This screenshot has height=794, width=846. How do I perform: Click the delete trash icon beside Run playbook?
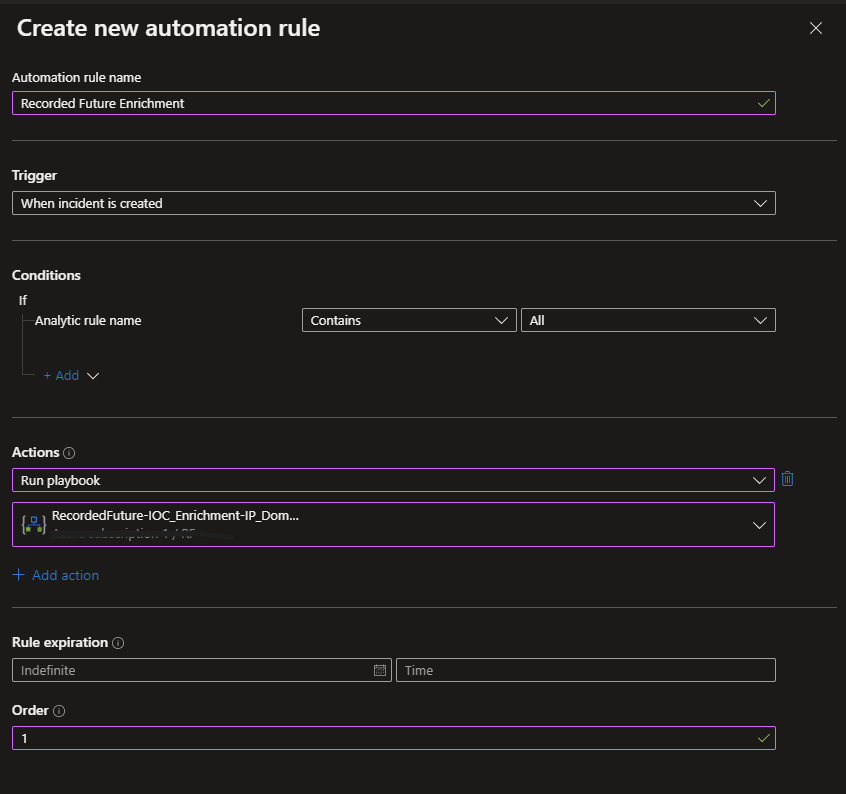pos(787,479)
